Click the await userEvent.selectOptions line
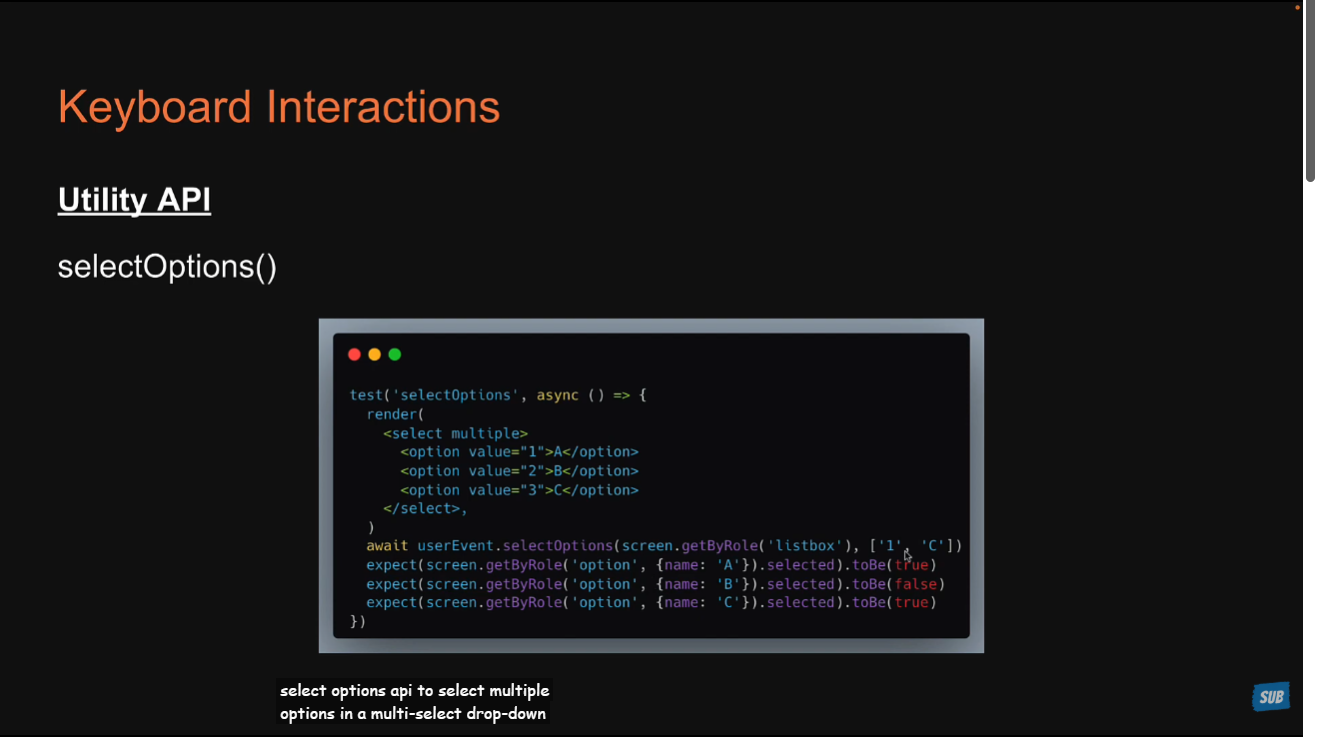Image resolution: width=1318 pixels, height=737 pixels. (663, 546)
